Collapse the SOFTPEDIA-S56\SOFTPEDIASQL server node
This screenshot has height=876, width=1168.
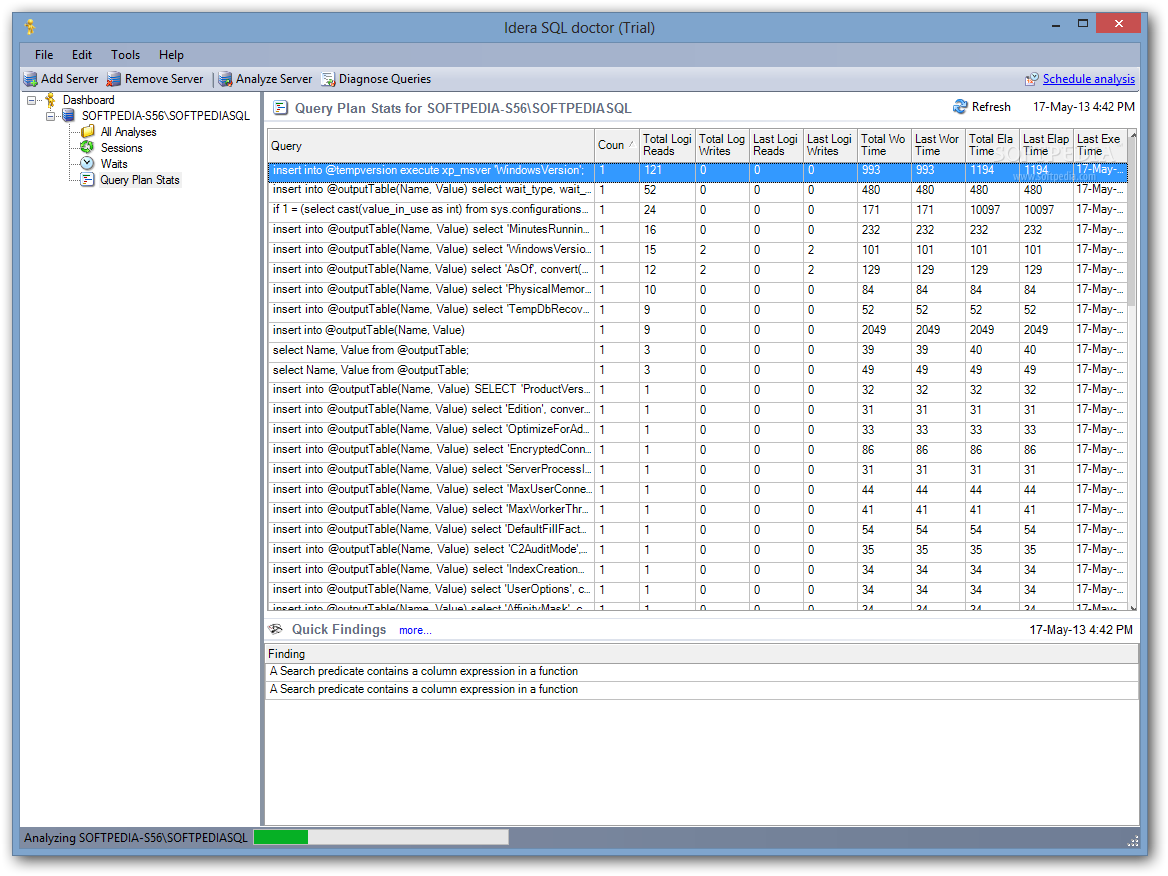(50, 116)
